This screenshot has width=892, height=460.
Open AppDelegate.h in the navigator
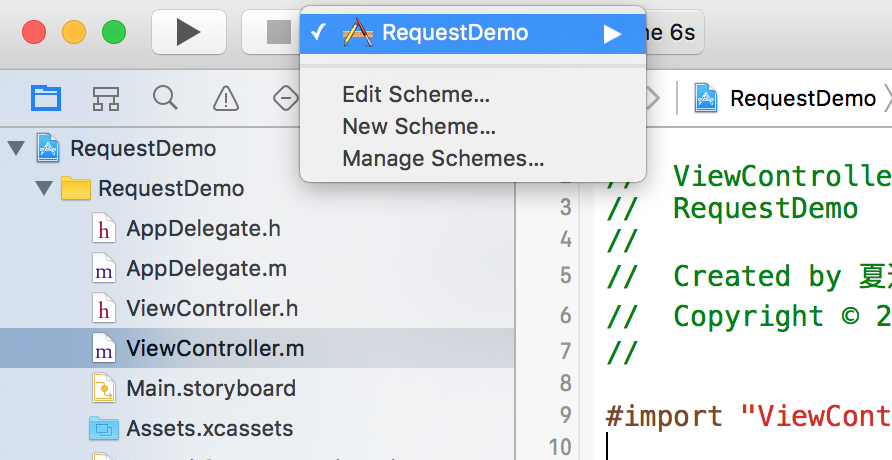coord(203,228)
